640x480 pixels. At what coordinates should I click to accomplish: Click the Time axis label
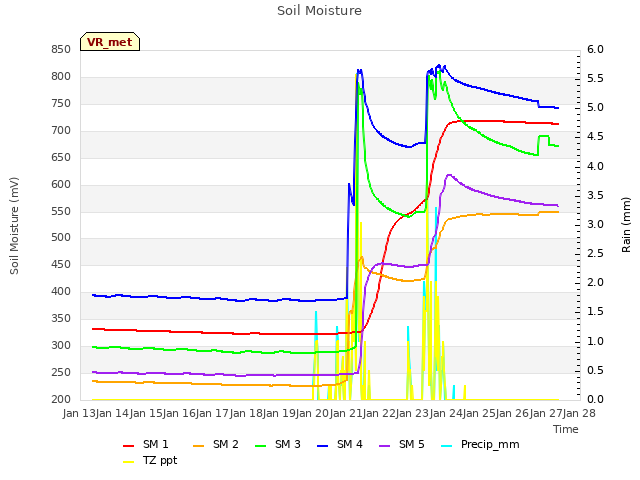[x=566, y=429]
